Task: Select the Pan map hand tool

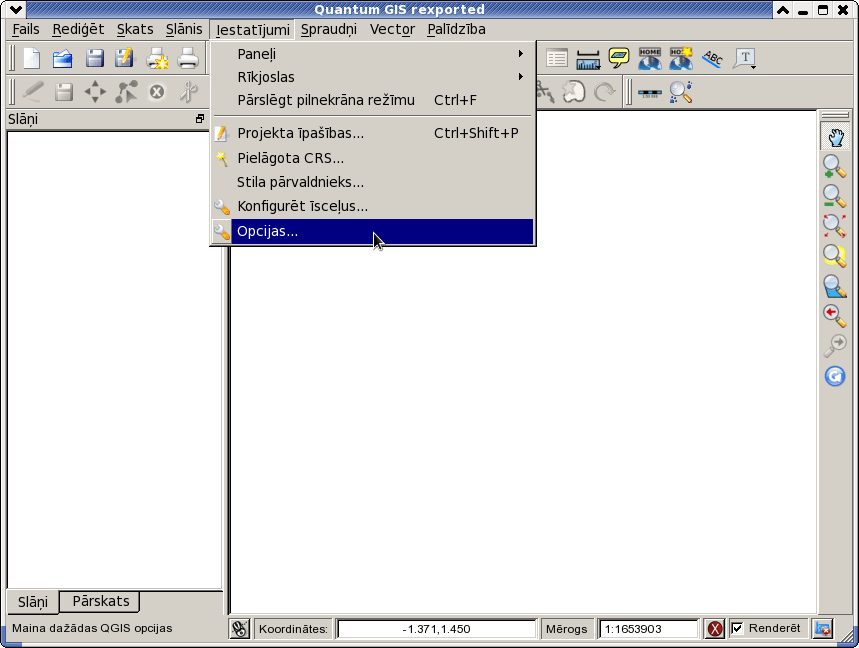Action: pyautogui.click(x=835, y=136)
